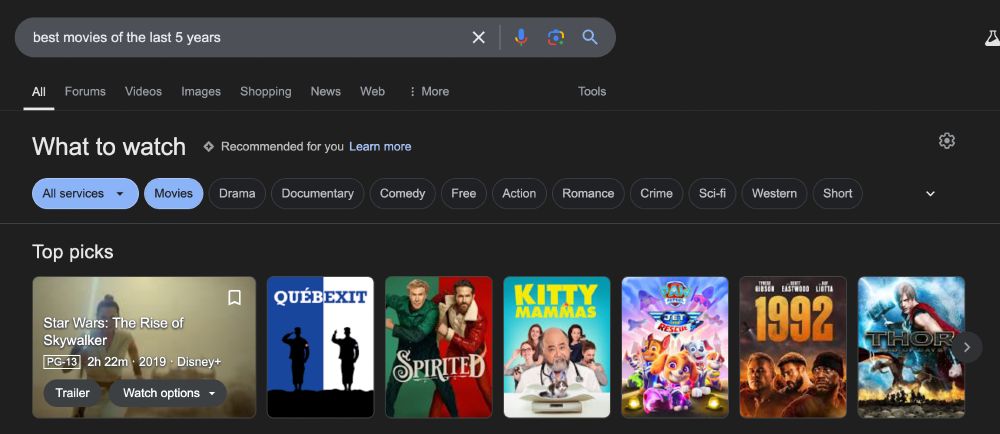Toggle the Comedy filter chip
The image size is (1000, 434).
[402, 194]
